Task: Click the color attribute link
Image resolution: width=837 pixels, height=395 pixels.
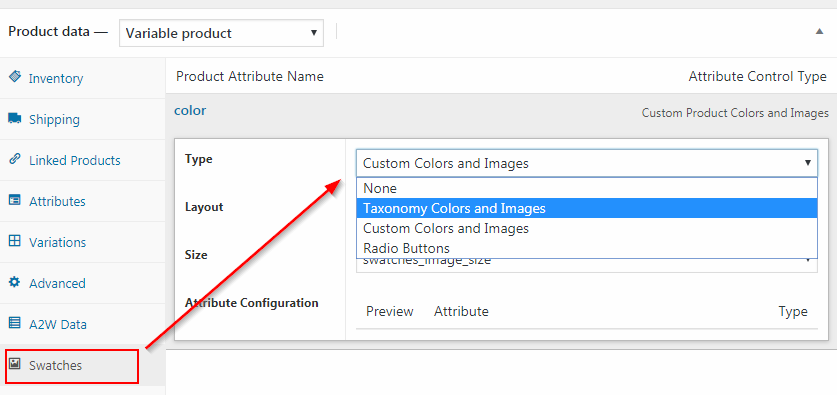Action: coord(190,110)
